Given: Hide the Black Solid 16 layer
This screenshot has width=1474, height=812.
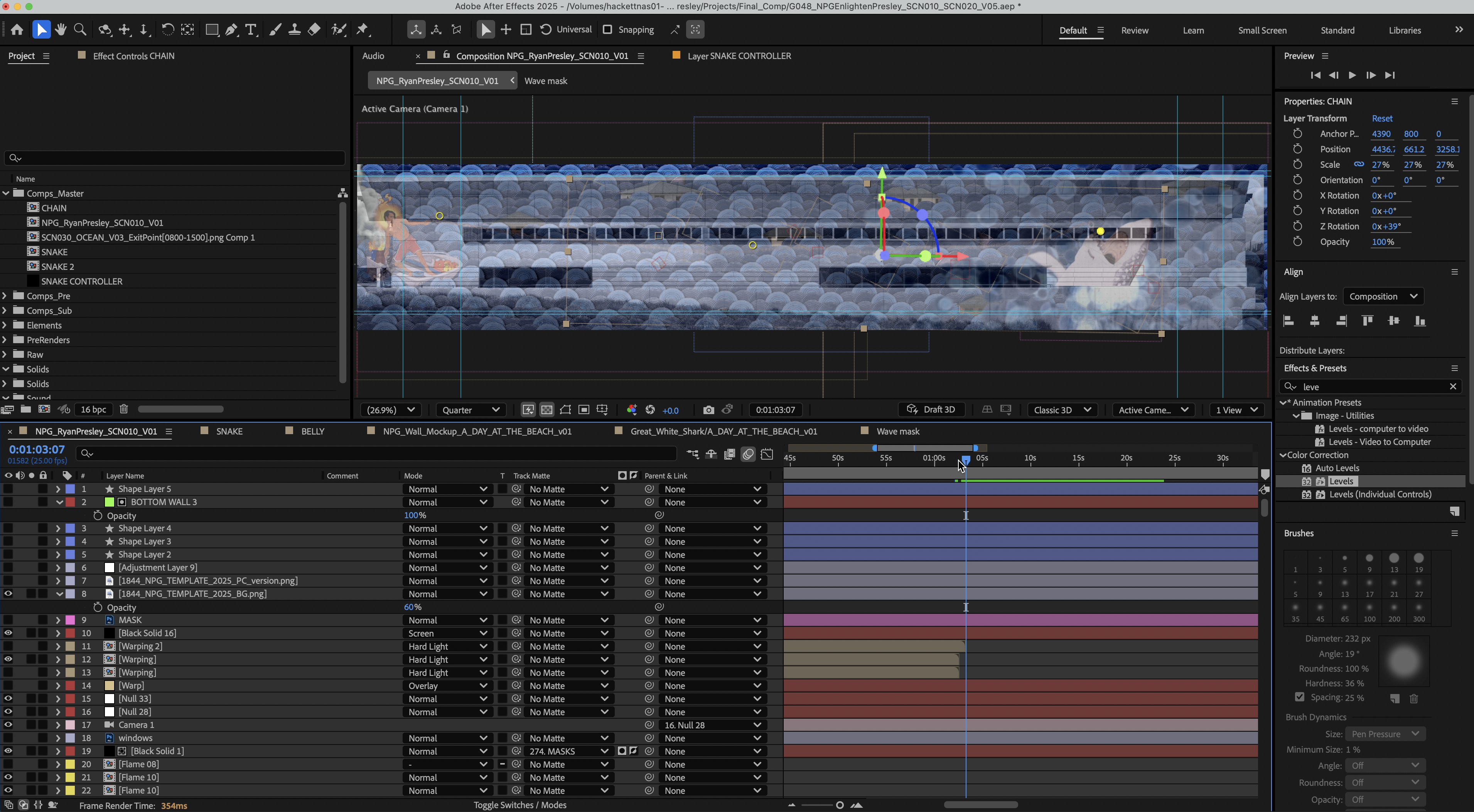Looking at the screenshot, I should (8, 633).
